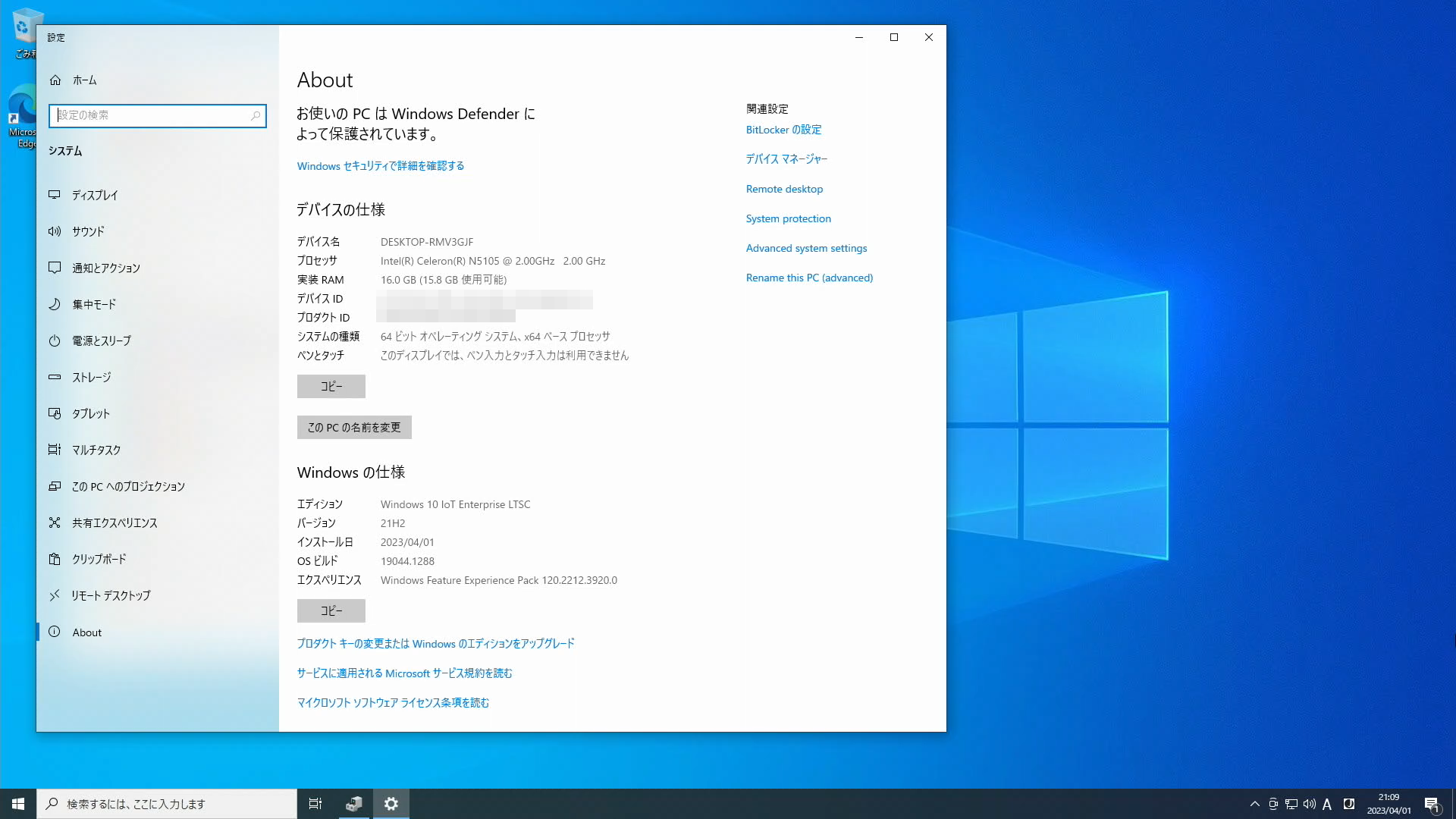The height and width of the screenshot is (819, 1456).
Task: Open Microsoft Edge desktop shortcut
Action: click(23, 115)
